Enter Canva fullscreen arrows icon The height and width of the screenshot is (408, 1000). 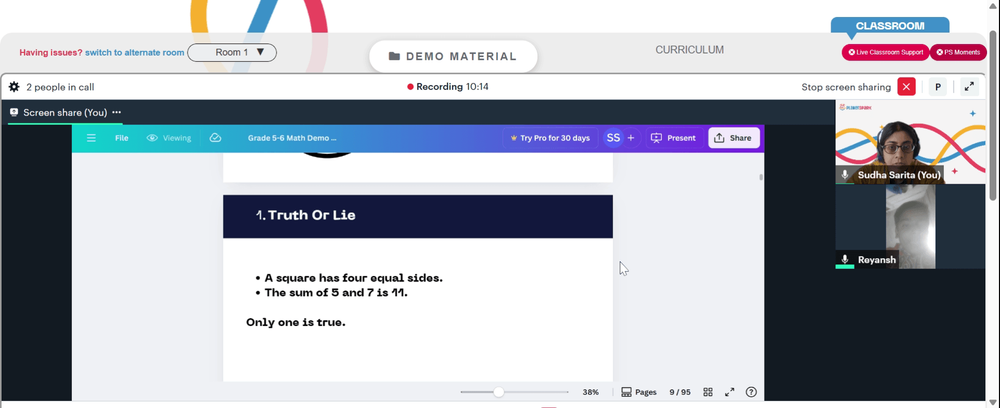pyautogui.click(x=730, y=392)
